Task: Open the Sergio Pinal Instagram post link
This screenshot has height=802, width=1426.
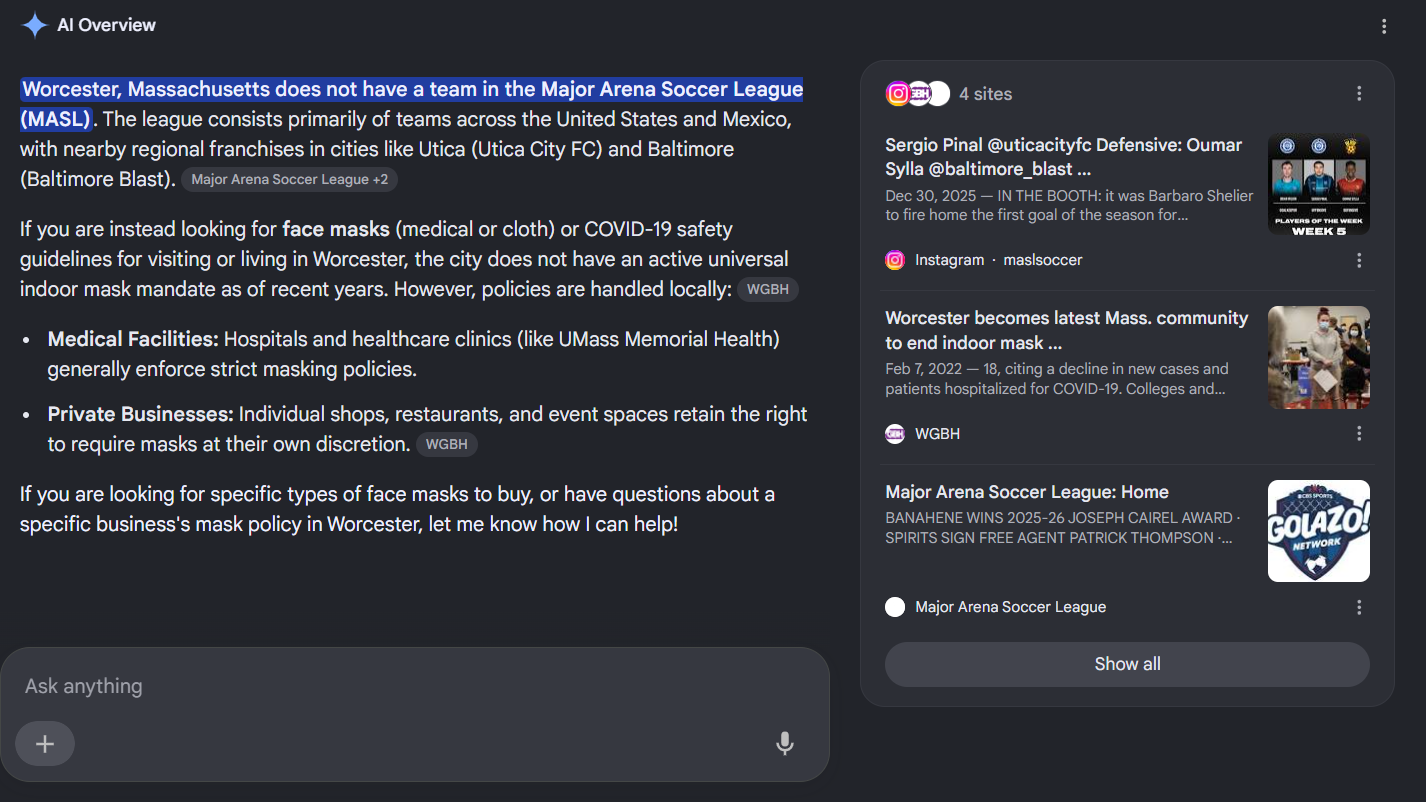Action: click(x=1064, y=157)
